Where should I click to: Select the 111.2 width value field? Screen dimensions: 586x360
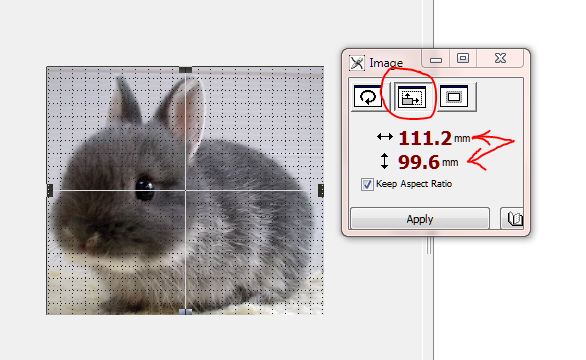click(425, 138)
